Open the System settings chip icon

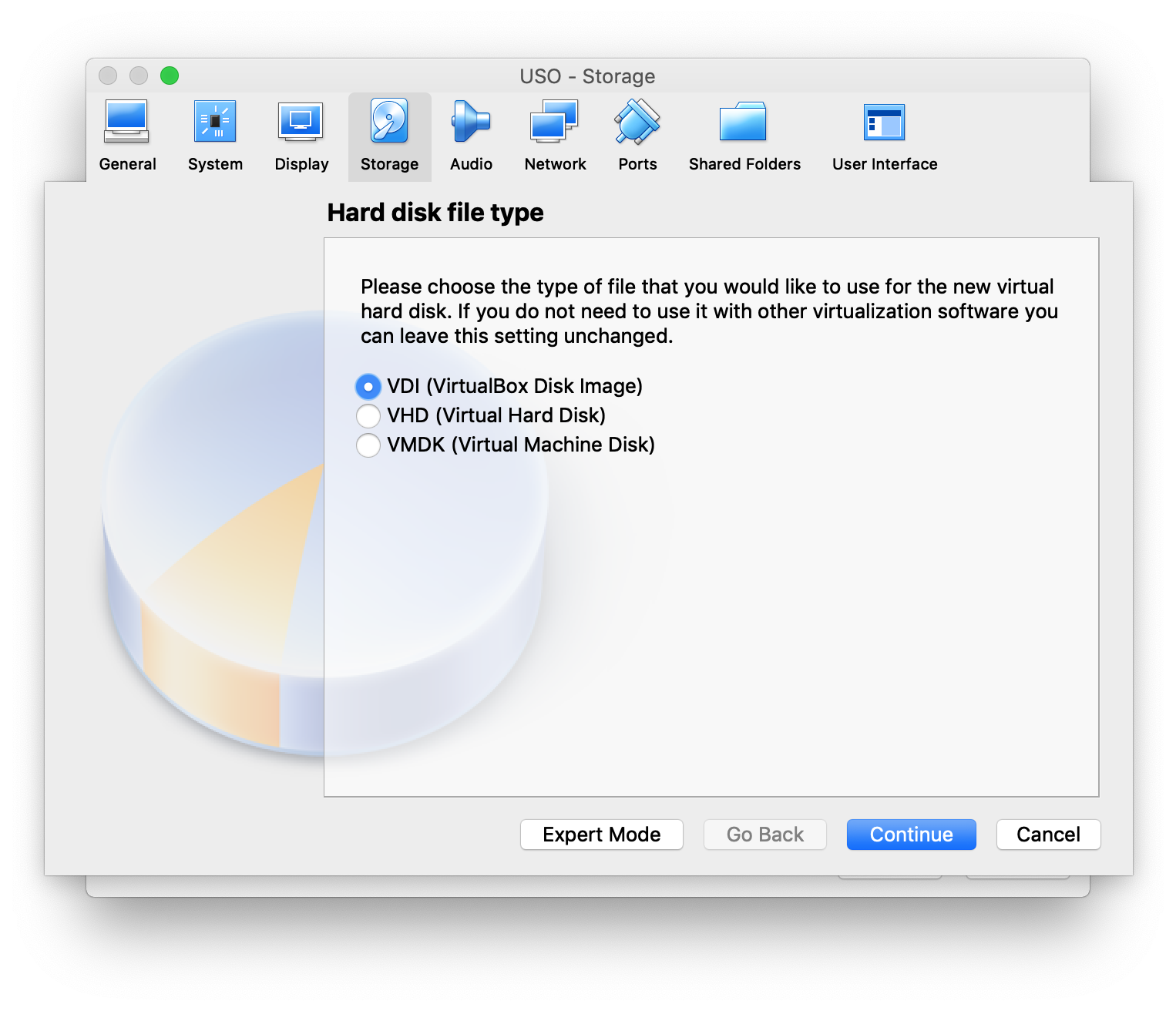[x=215, y=122]
